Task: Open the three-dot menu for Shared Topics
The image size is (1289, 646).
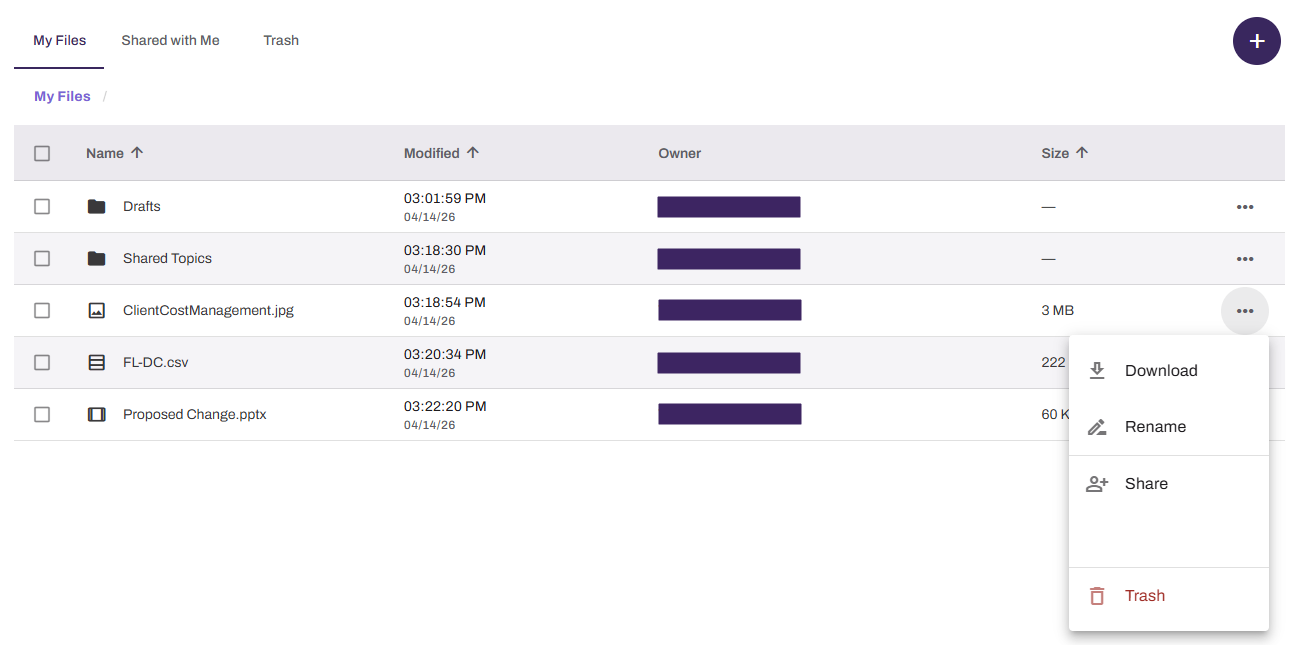Action: point(1245,259)
